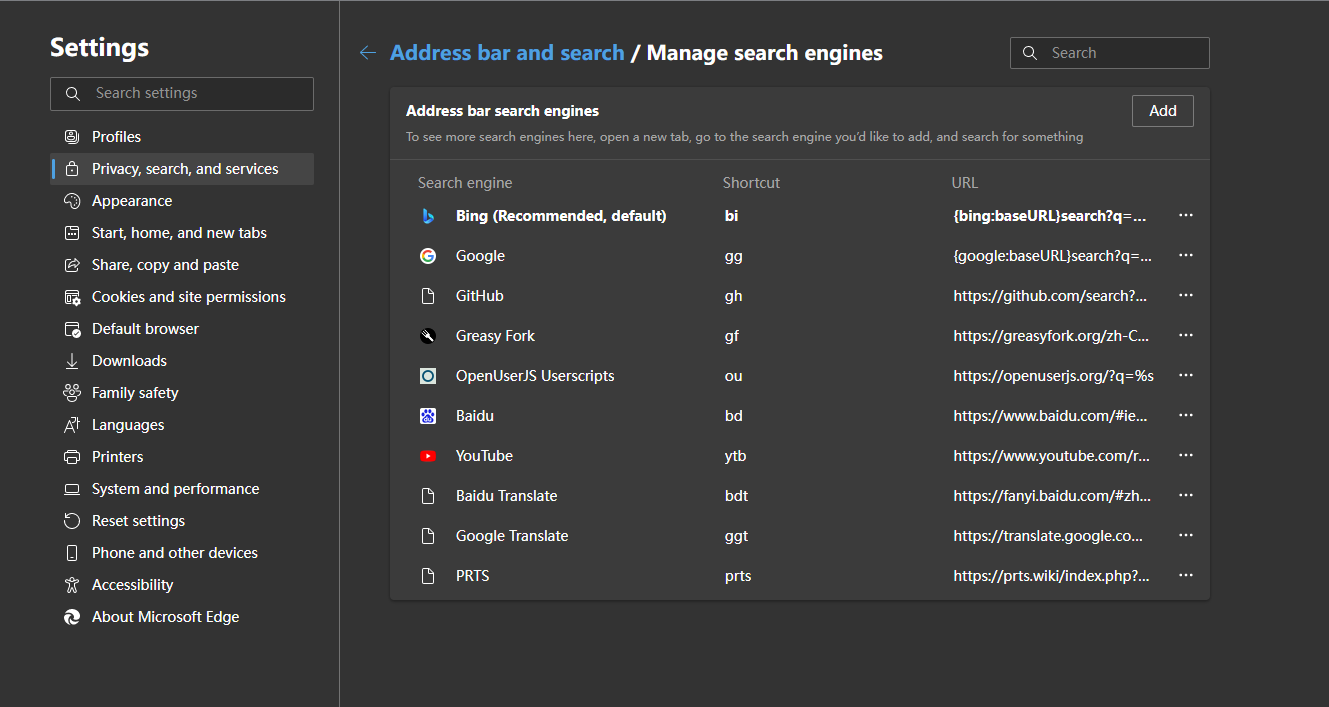Go to Start, home, and new tabs

pos(182,233)
